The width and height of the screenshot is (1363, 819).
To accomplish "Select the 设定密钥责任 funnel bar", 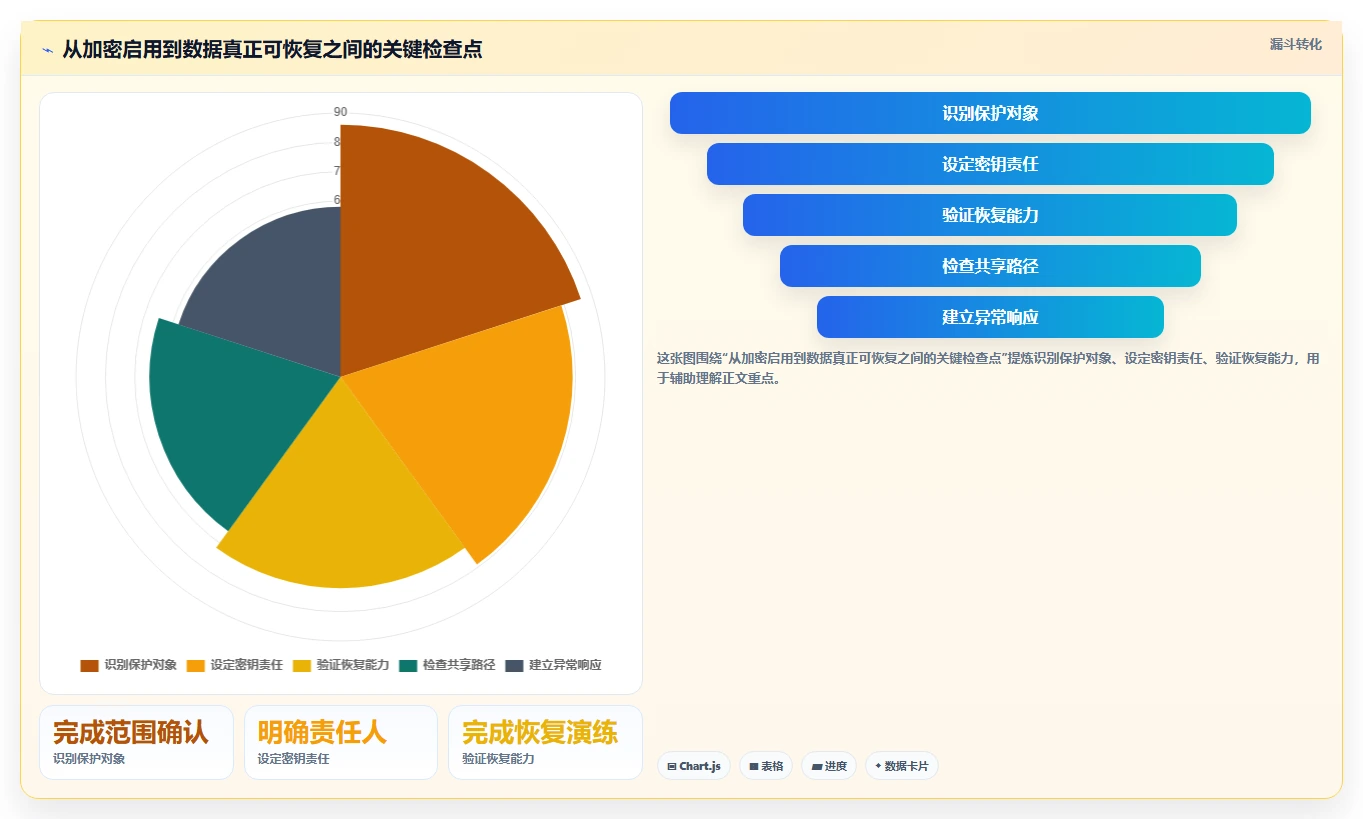I will click(990, 164).
